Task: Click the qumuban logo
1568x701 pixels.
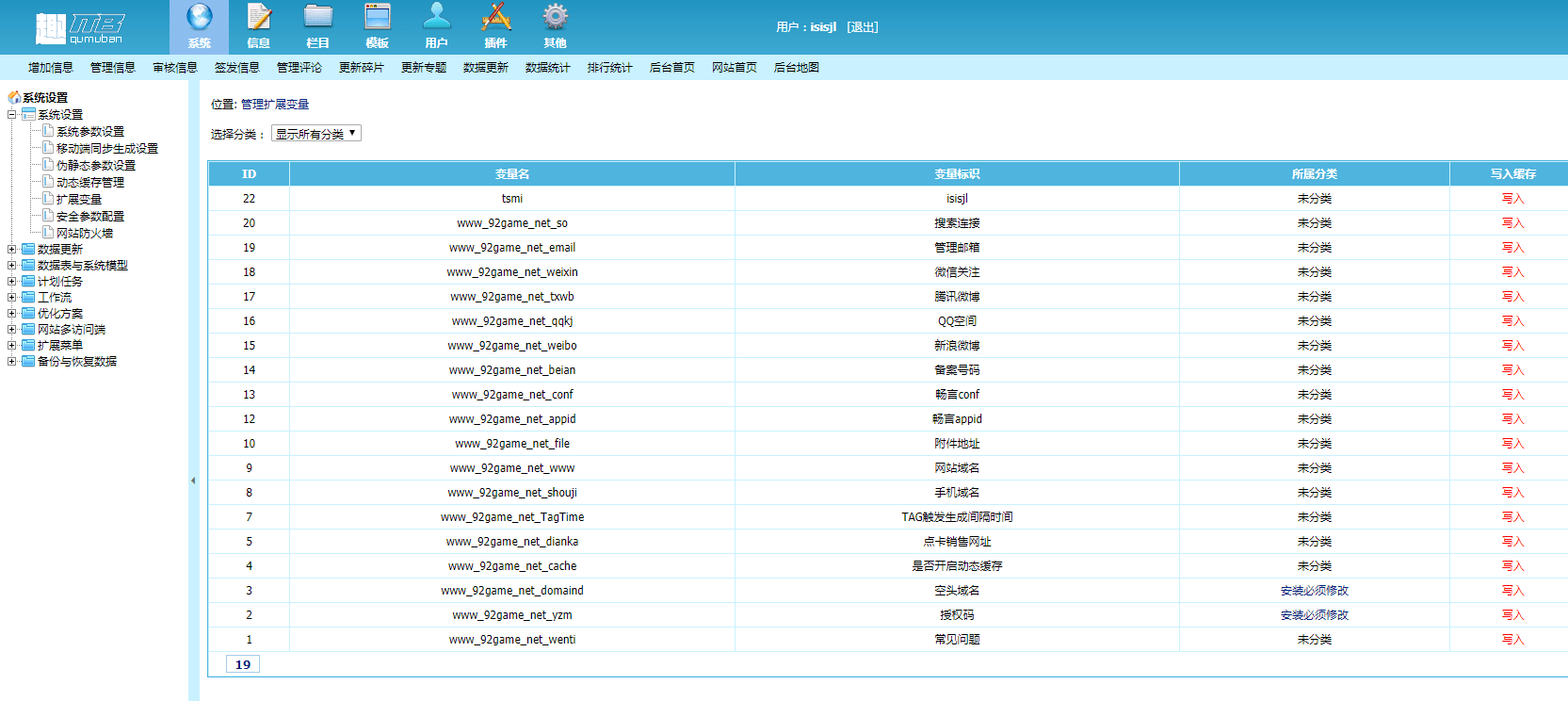Action: 80,28
